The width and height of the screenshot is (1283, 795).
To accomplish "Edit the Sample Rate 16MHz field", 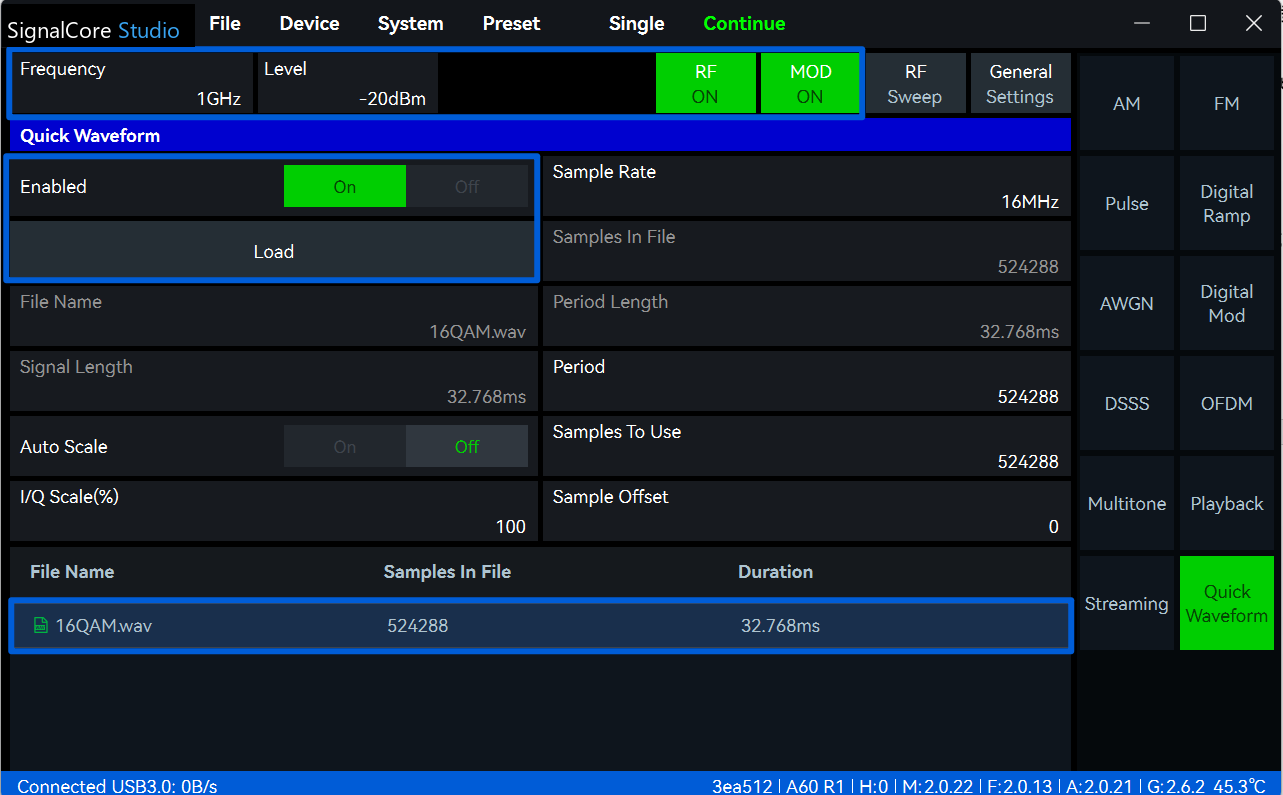I will pyautogui.click(x=806, y=187).
